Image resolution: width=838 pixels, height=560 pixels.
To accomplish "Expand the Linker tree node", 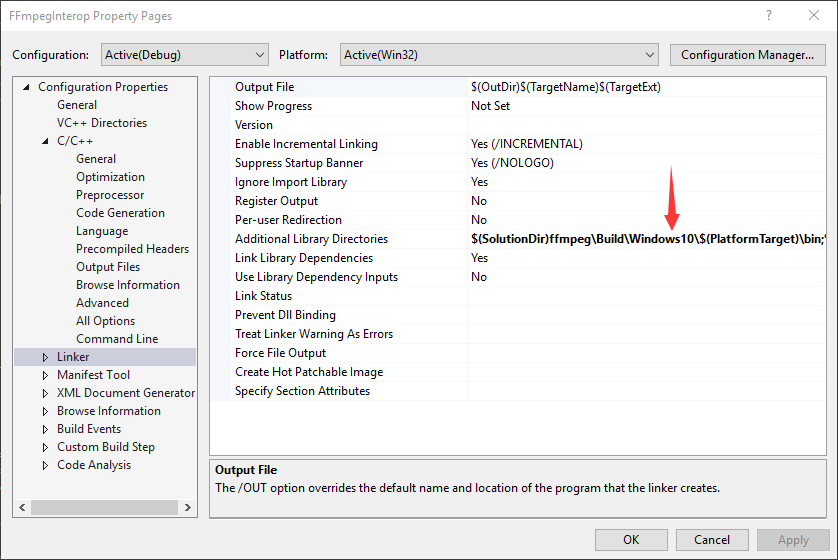I will (x=45, y=357).
